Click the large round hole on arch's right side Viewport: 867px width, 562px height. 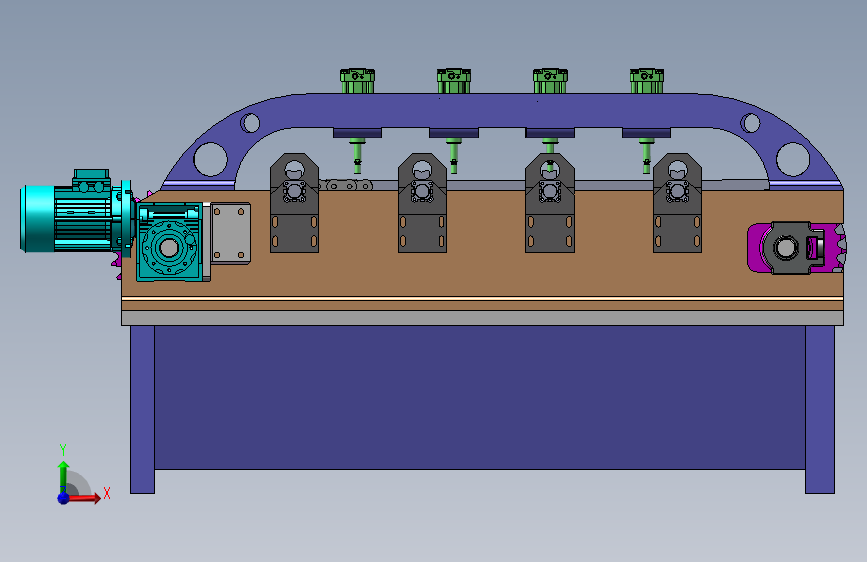[792, 159]
